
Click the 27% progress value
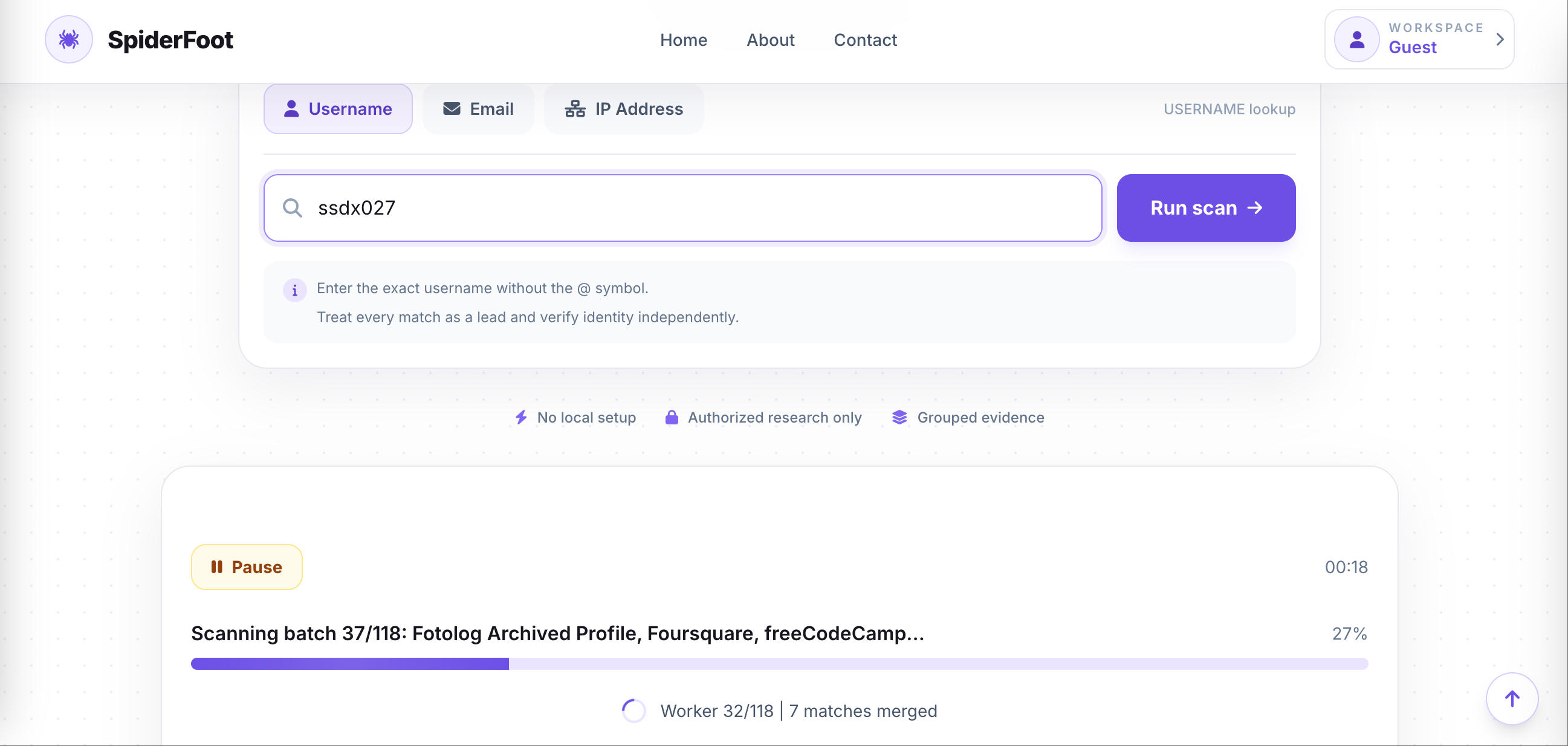pos(1349,634)
